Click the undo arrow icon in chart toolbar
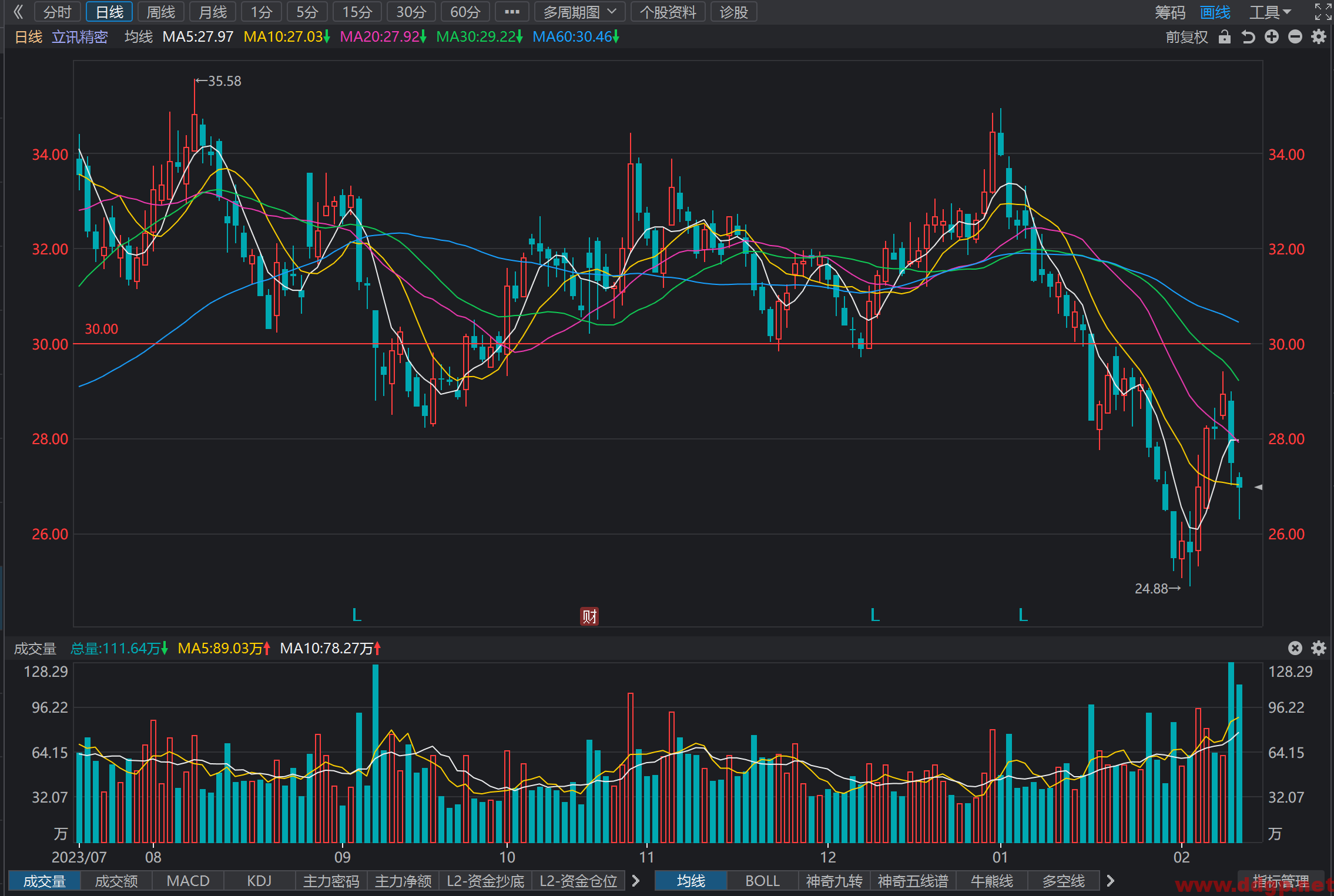 (1248, 37)
